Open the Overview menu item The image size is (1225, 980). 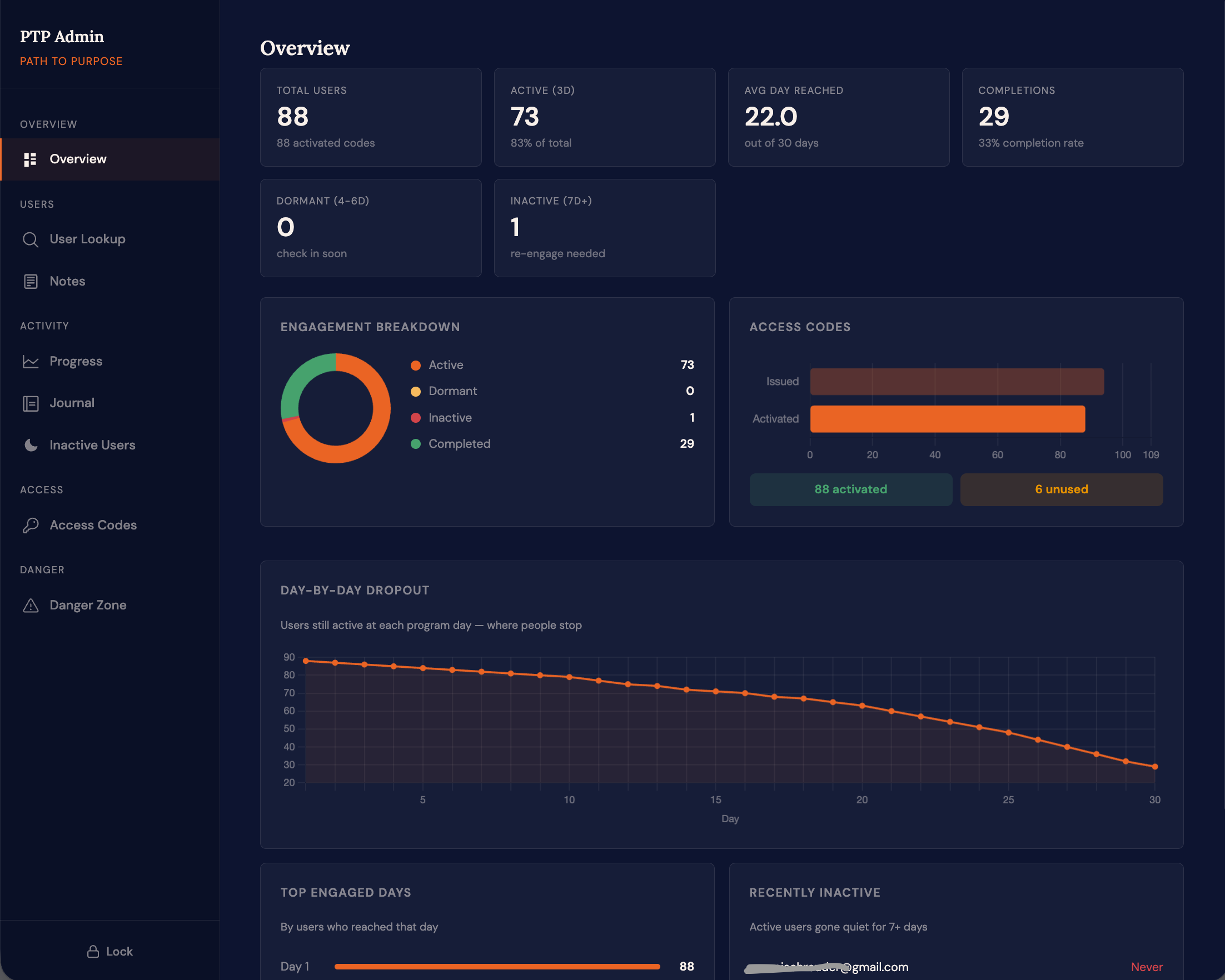point(110,159)
